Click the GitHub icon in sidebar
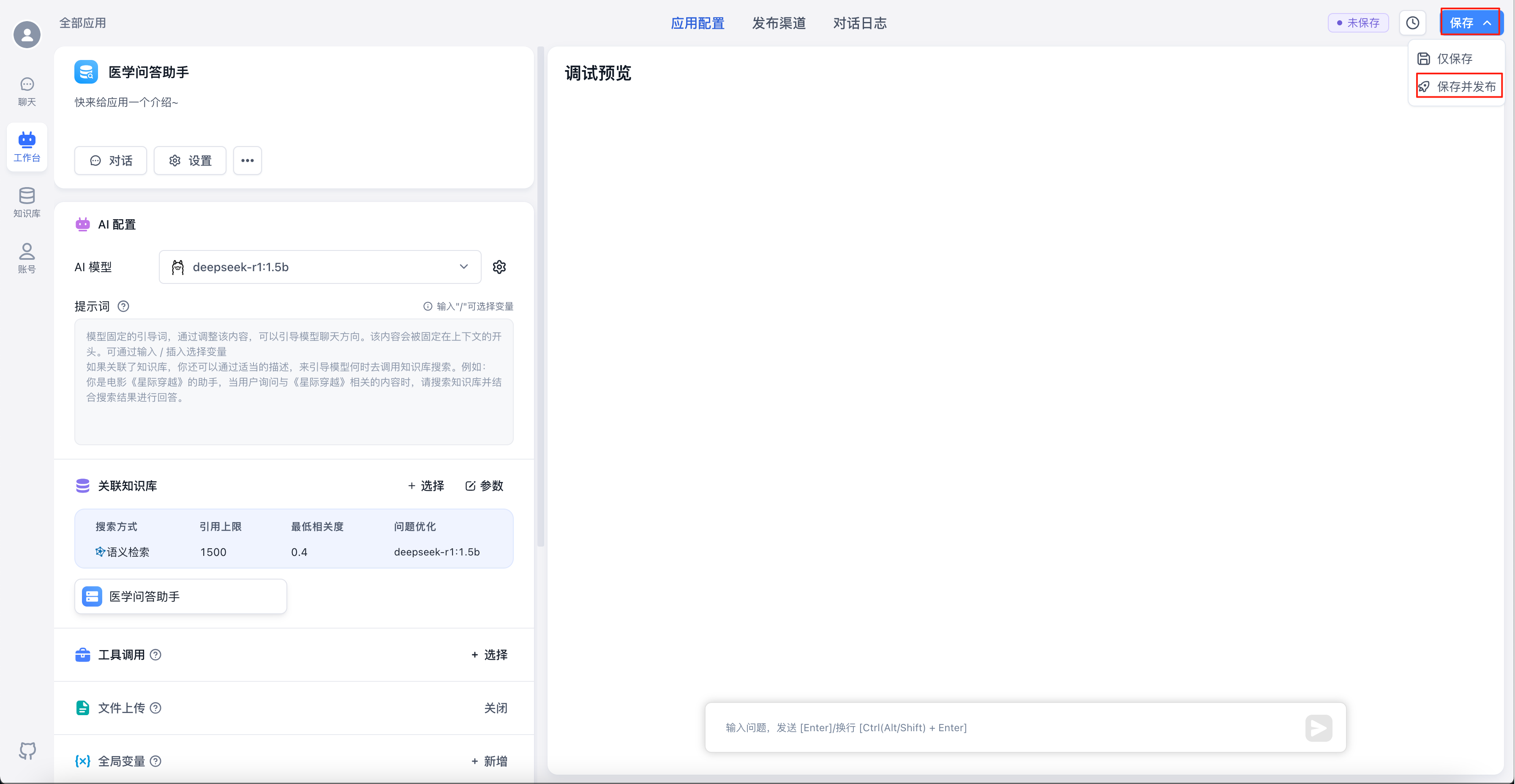The image size is (1515, 784). 27,751
